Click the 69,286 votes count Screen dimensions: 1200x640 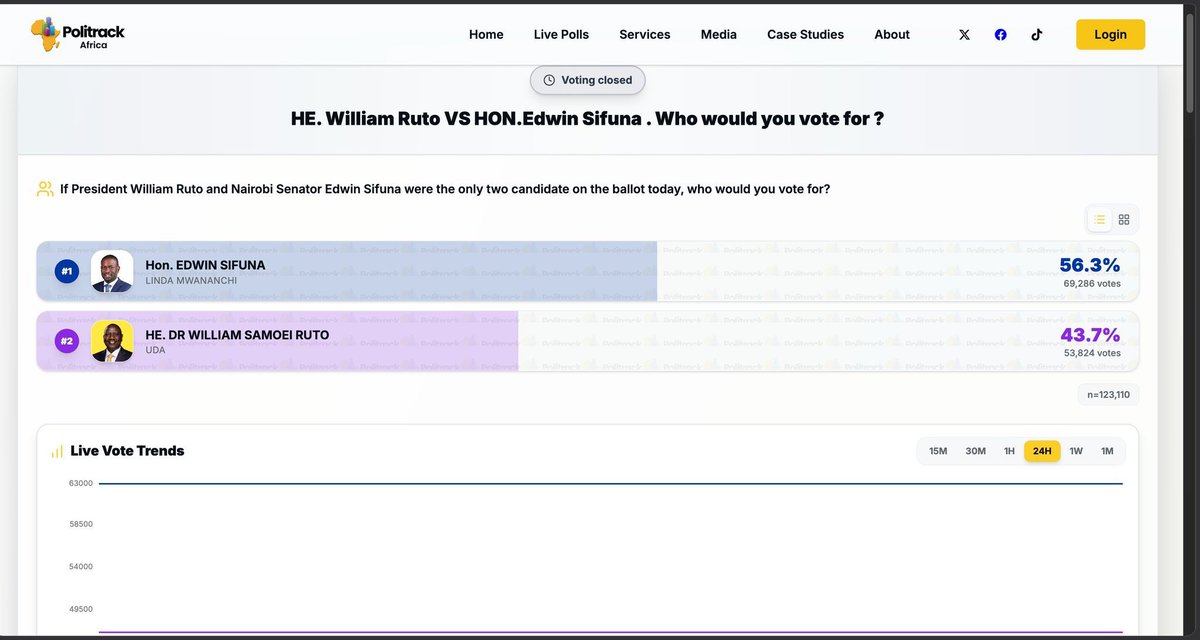[x=1092, y=284]
